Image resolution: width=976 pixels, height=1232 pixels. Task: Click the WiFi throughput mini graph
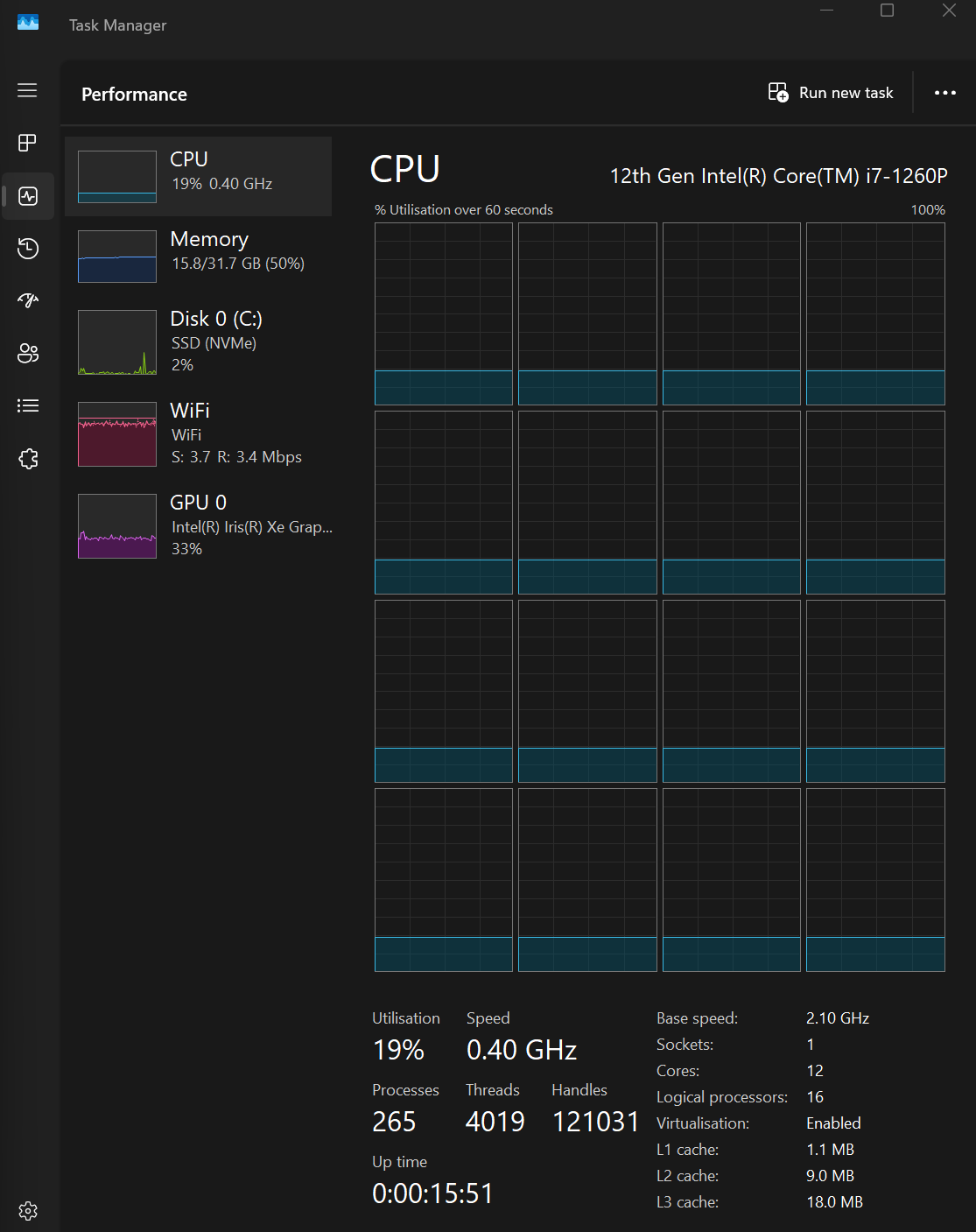117,434
